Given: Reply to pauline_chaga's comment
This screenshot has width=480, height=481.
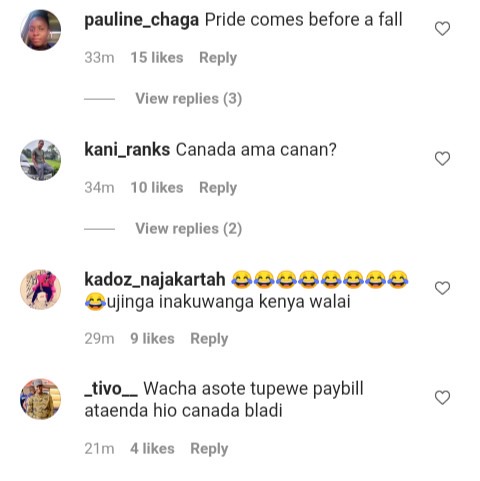Looking at the screenshot, I should [218, 58].
